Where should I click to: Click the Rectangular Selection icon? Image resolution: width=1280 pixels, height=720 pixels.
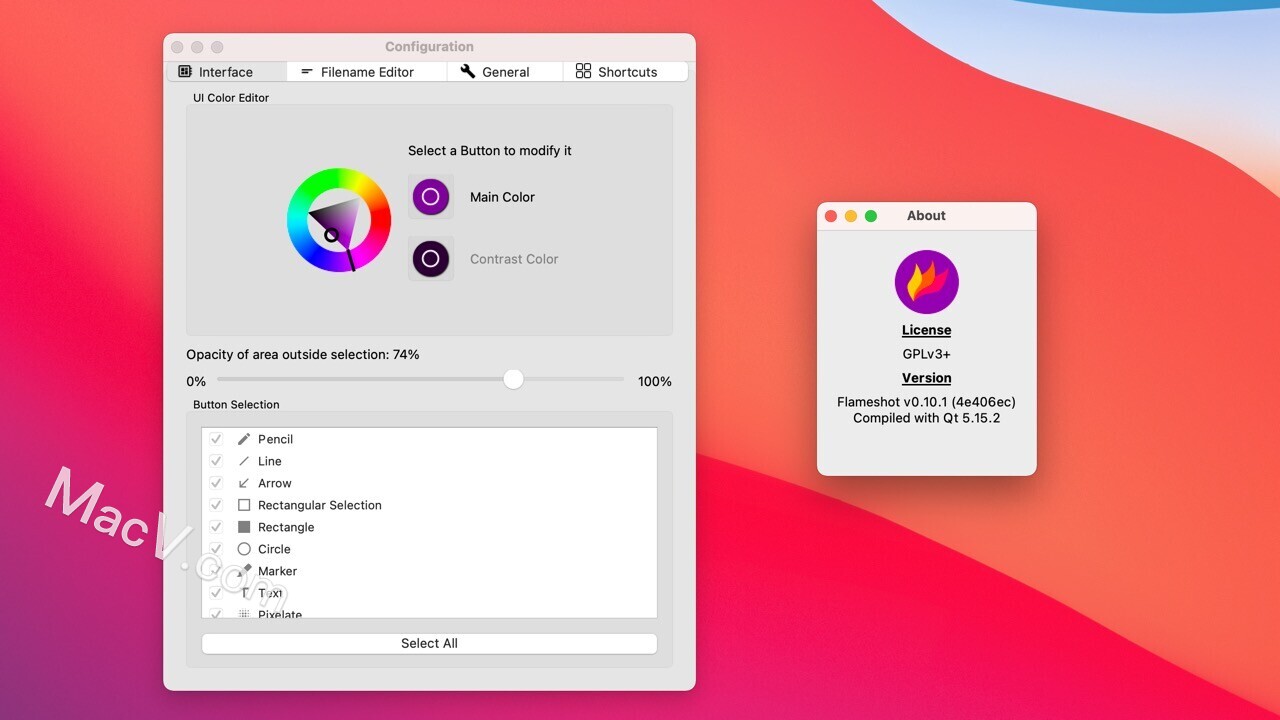click(244, 505)
